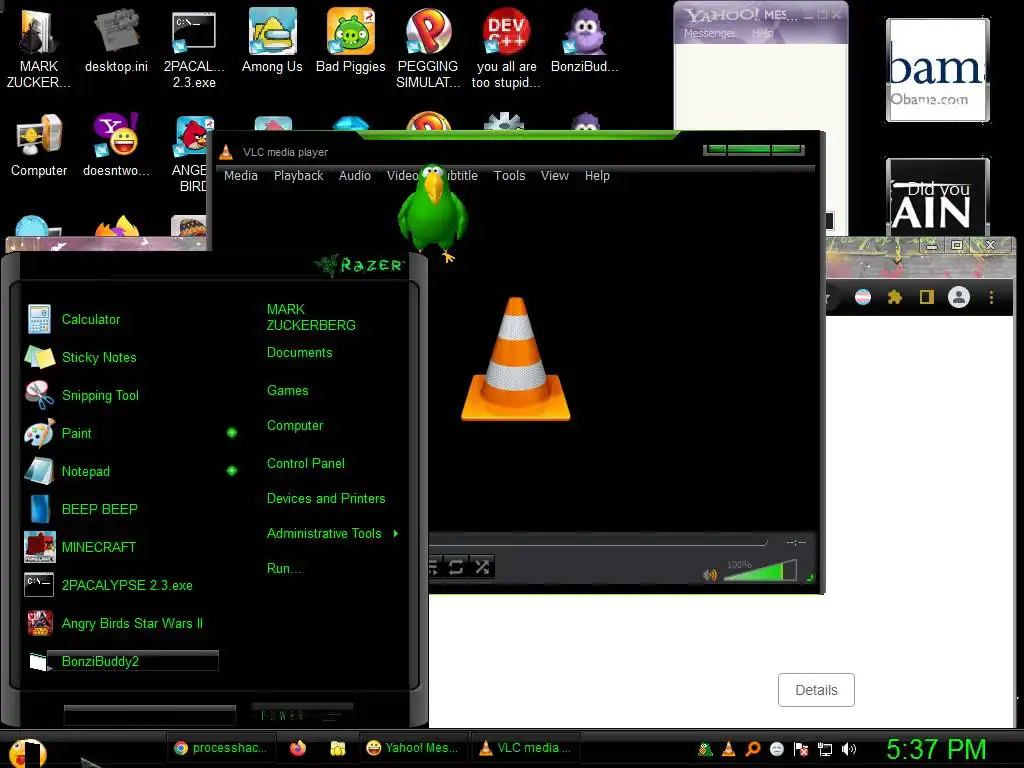
Task: Open the Chrome three-dot menu
Action: click(x=991, y=298)
